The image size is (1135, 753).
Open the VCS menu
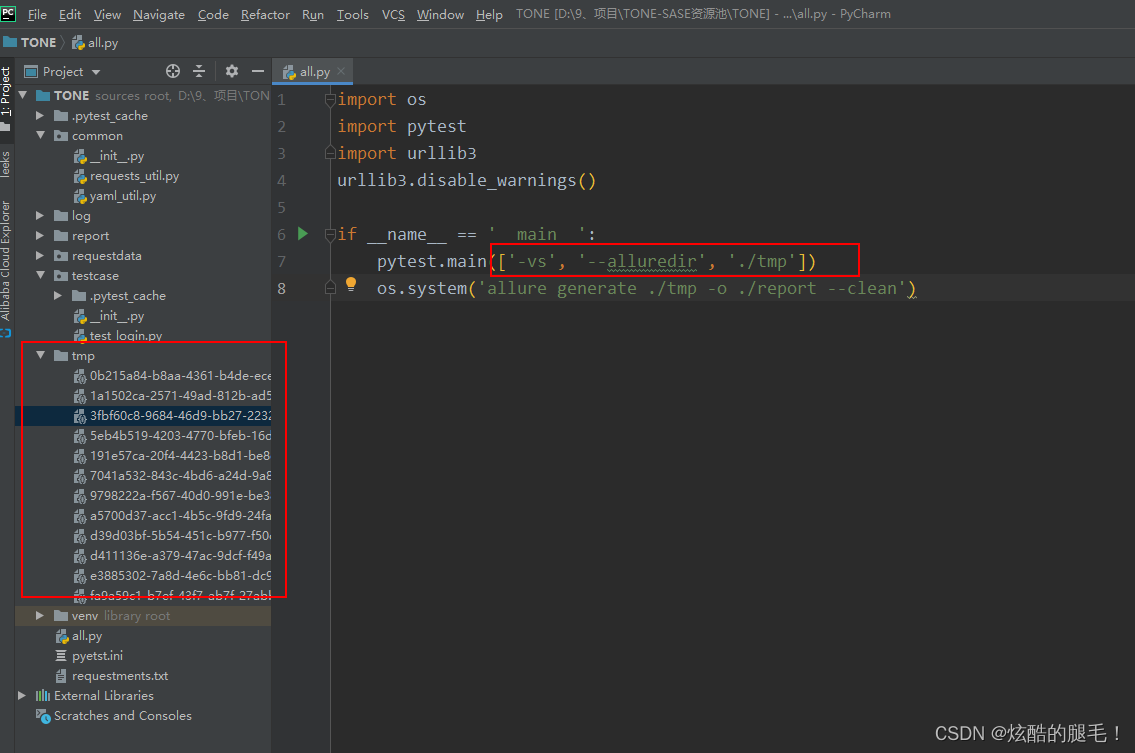[x=393, y=14]
